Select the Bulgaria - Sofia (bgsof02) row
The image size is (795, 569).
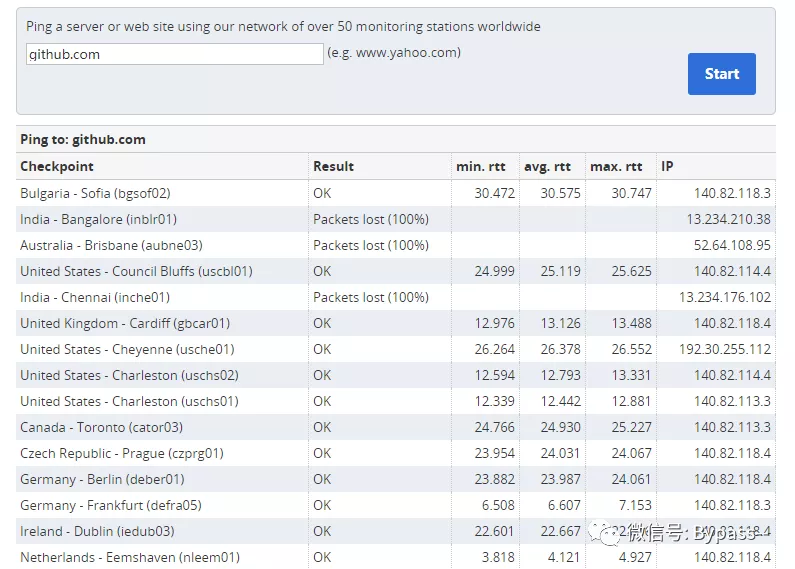coord(395,193)
